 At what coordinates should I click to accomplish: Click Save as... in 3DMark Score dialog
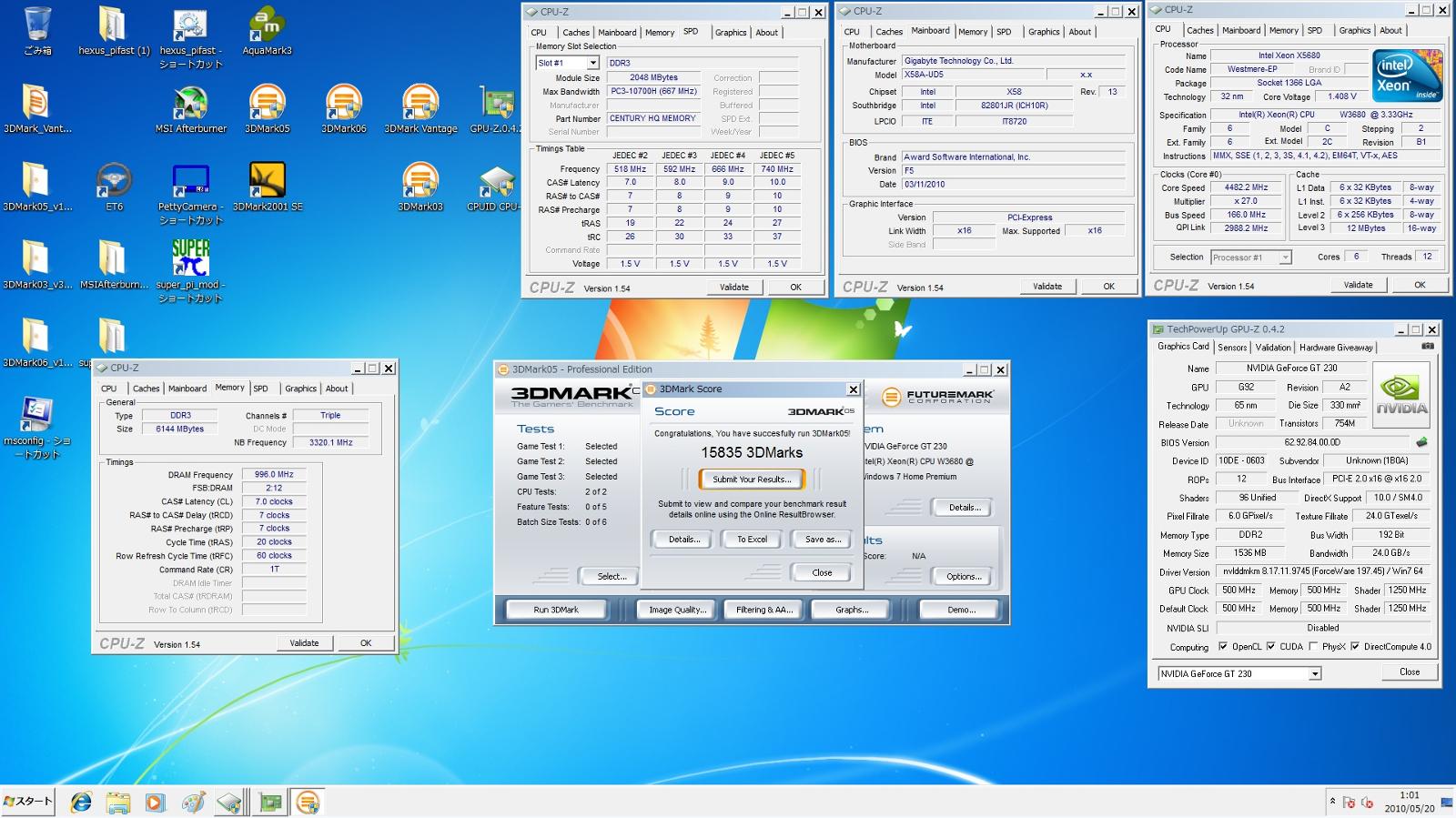(x=823, y=540)
